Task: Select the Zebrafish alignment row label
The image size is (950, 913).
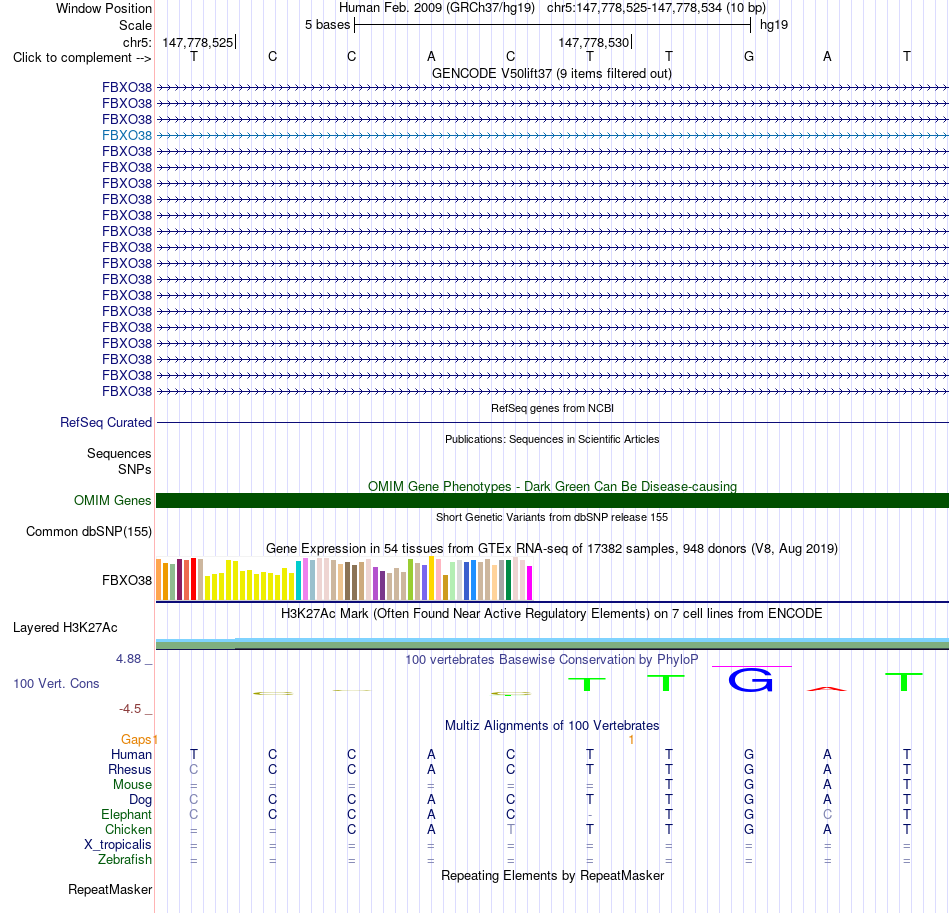Action: pos(125,860)
